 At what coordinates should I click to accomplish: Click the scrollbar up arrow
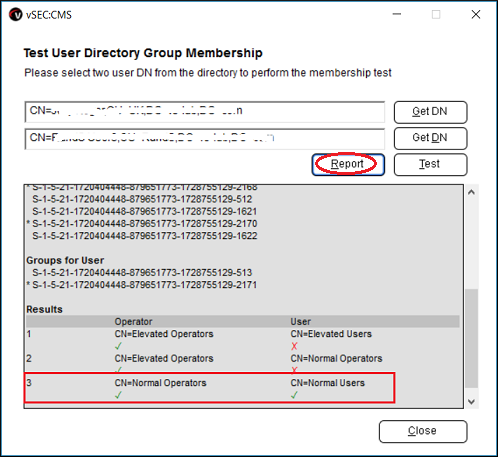coord(471,192)
